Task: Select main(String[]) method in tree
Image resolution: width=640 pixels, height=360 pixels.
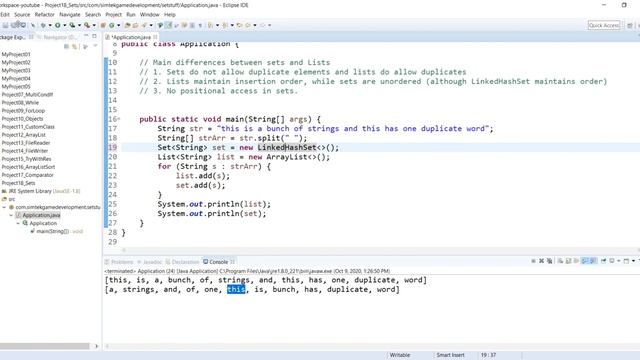Action: (x=57, y=231)
